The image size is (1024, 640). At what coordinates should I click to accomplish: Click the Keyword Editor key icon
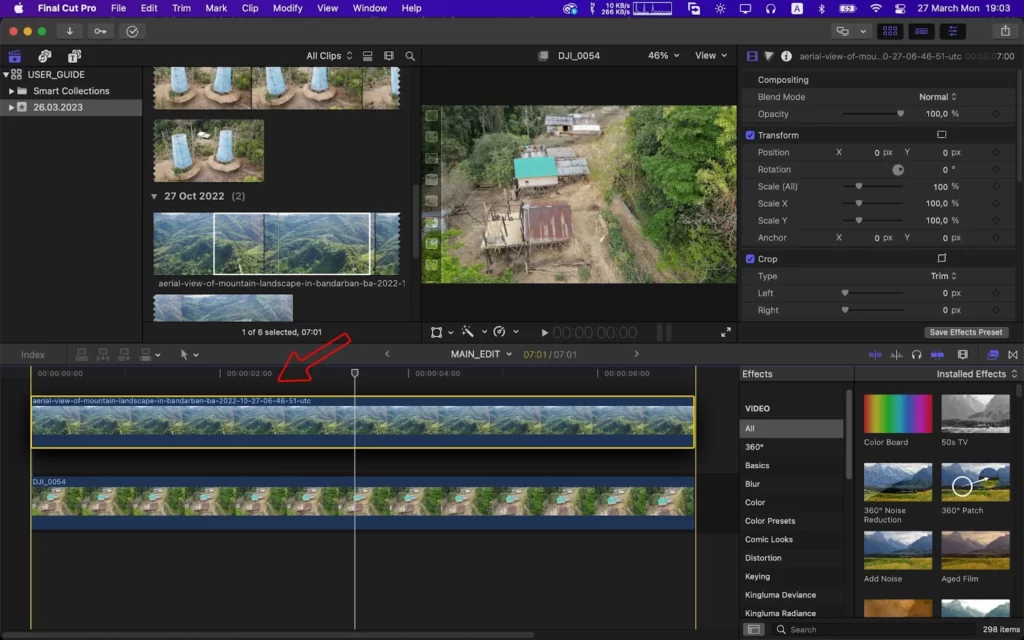click(100, 31)
